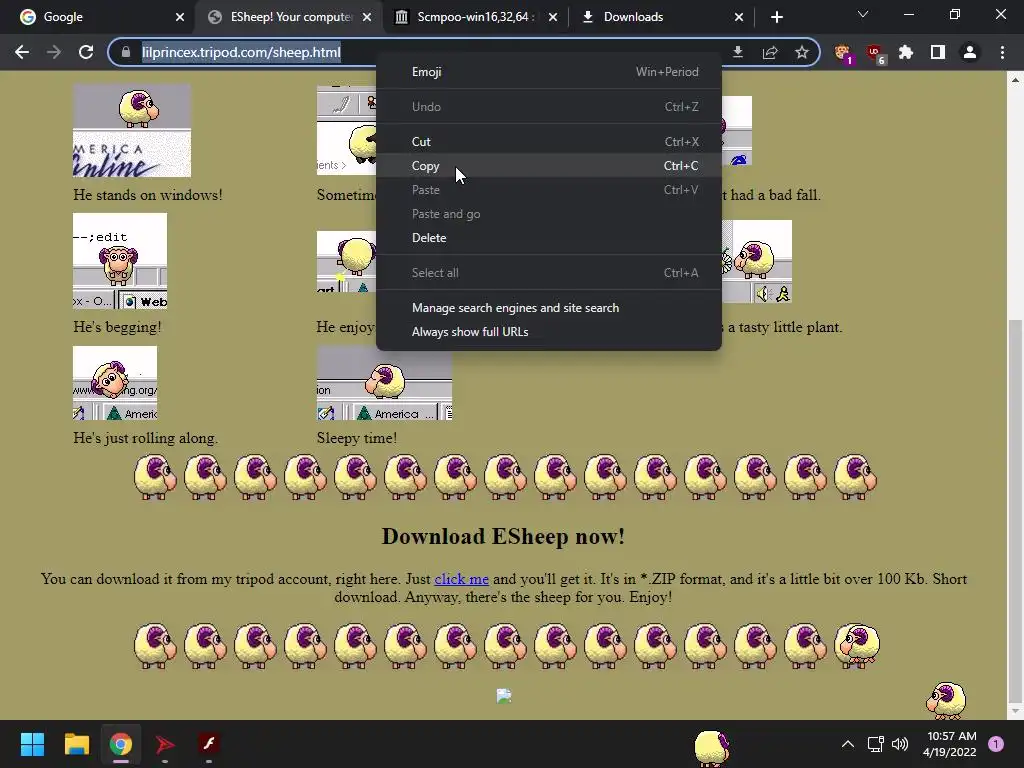Follow the 'click me' download link
The image size is (1024, 768).
[x=461, y=579]
